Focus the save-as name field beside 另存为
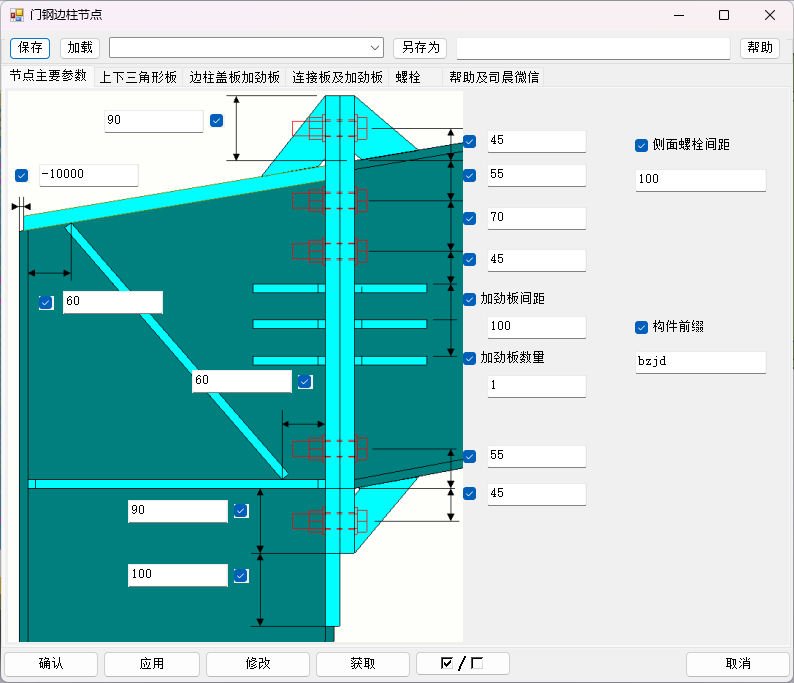794x683 pixels. (x=593, y=49)
